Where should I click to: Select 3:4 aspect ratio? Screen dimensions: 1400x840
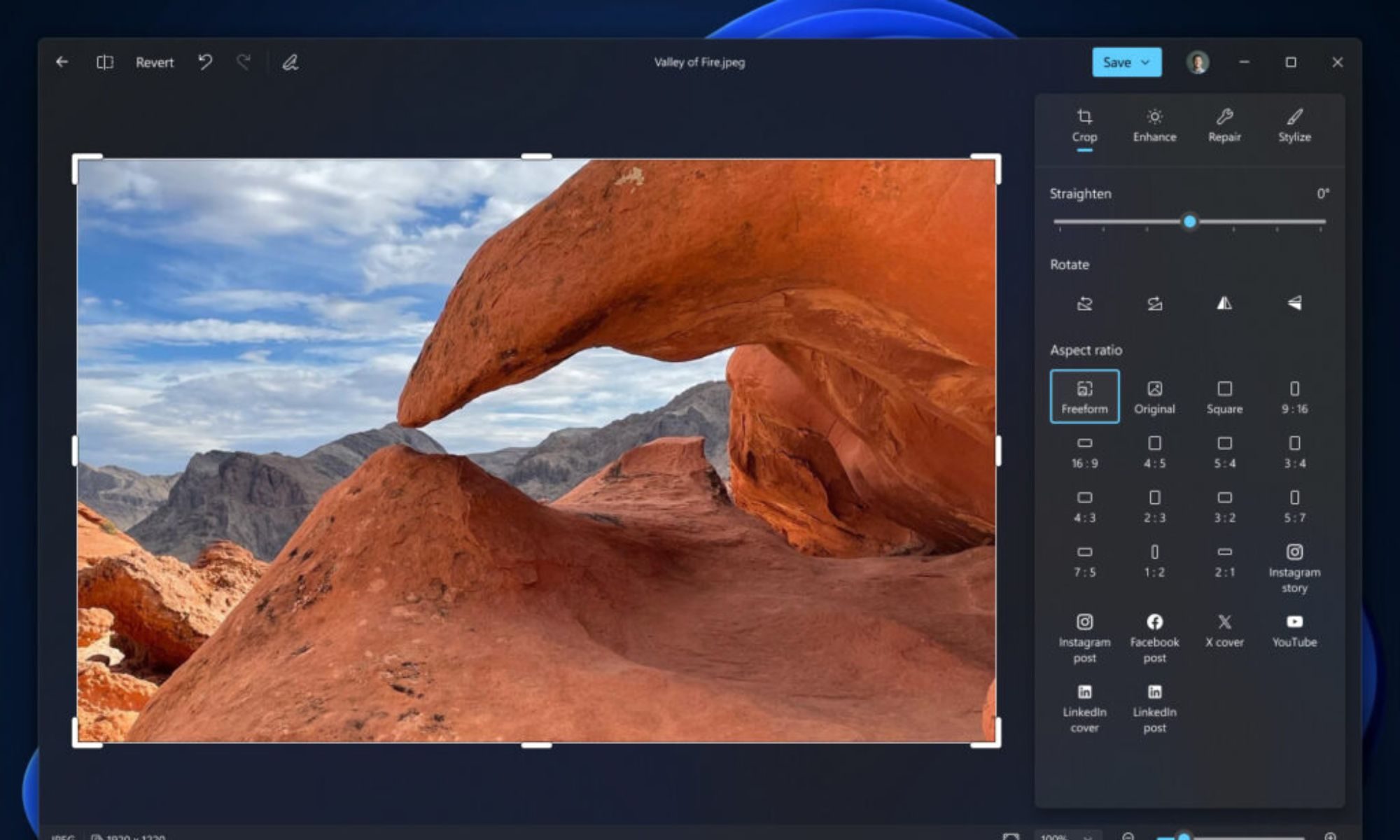(x=1294, y=452)
